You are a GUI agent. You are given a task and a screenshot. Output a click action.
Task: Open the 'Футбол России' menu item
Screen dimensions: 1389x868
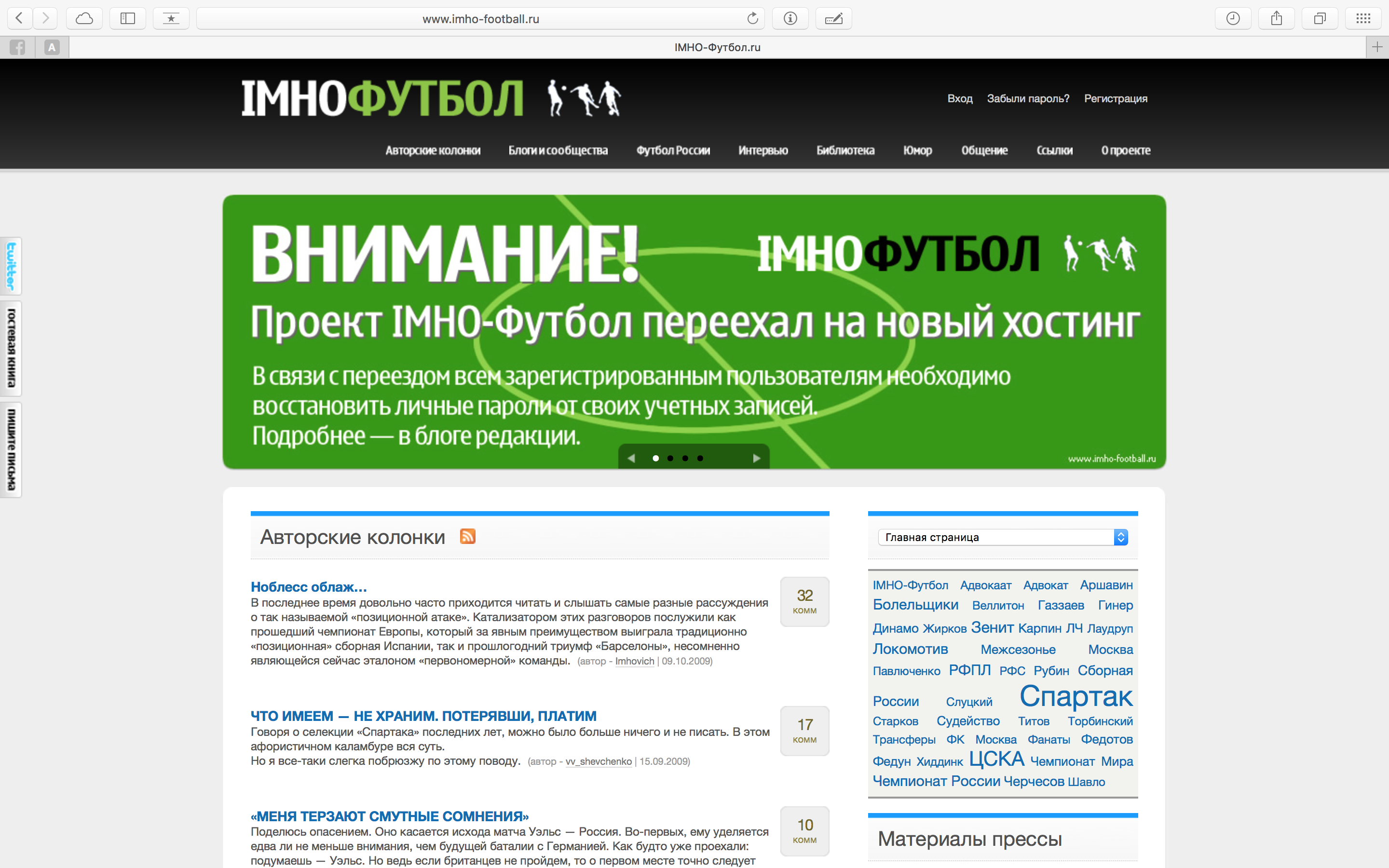[x=673, y=150]
